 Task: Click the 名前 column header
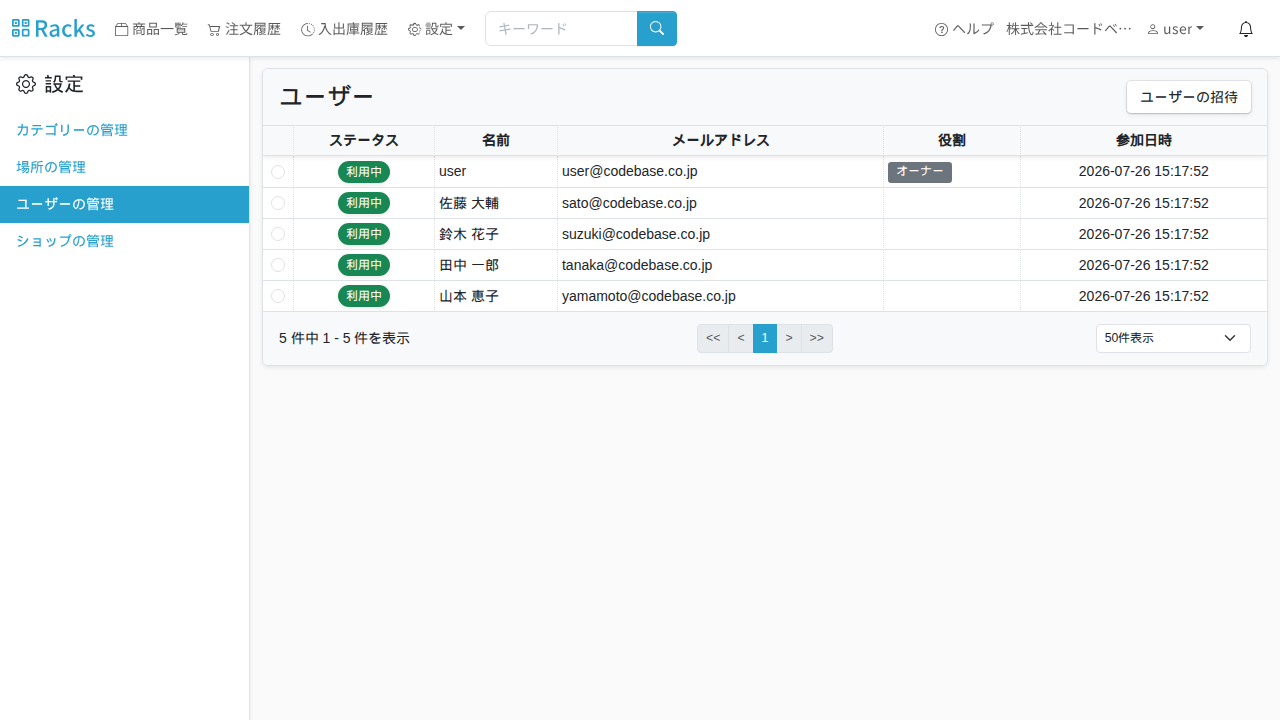pos(496,141)
